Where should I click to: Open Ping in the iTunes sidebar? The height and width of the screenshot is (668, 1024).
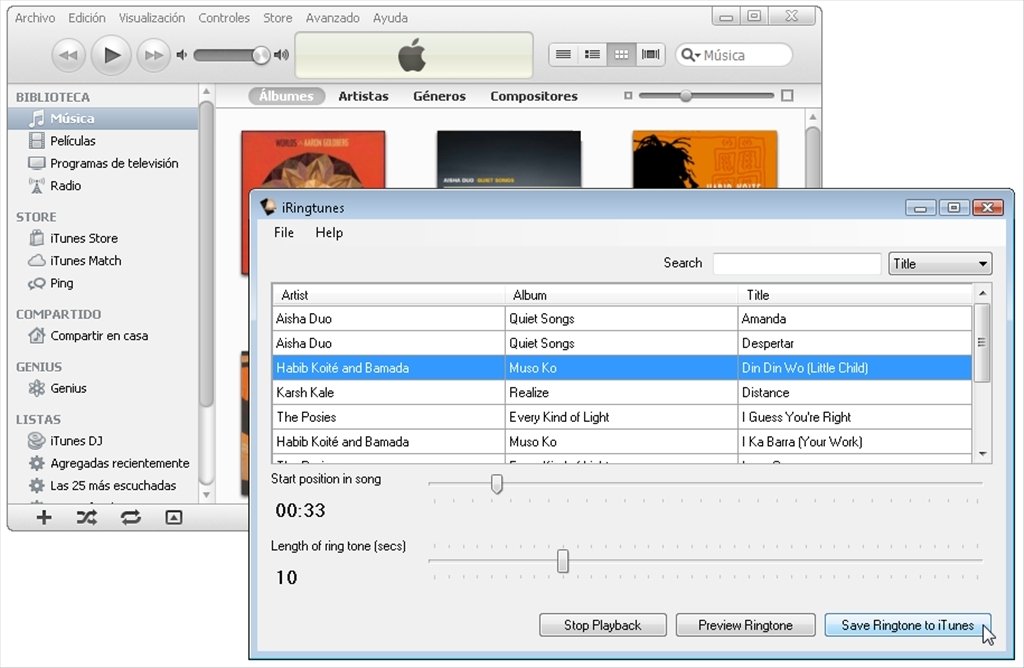coord(103,283)
